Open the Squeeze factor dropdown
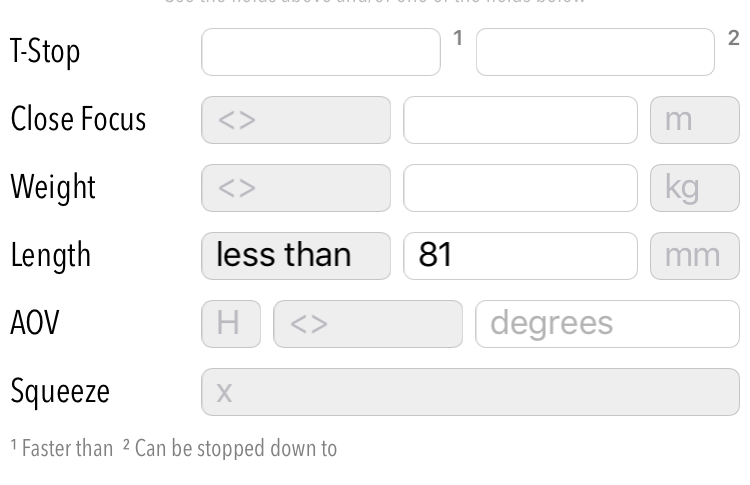The width and height of the screenshot is (750, 485). [x=470, y=392]
